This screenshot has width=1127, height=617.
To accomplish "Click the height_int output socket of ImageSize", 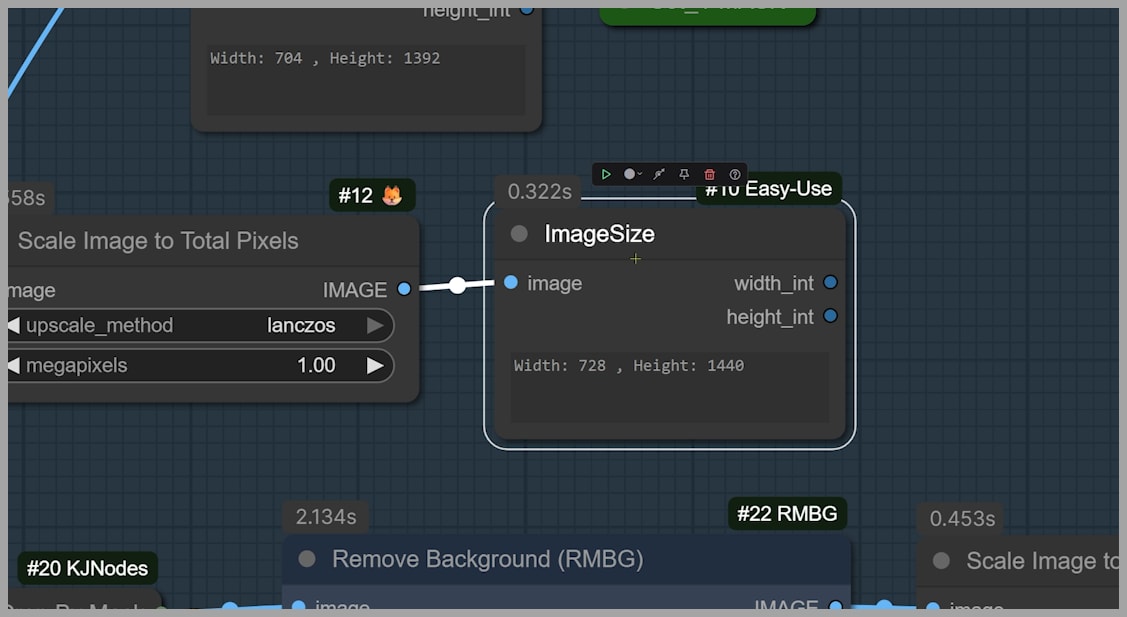I will (830, 317).
